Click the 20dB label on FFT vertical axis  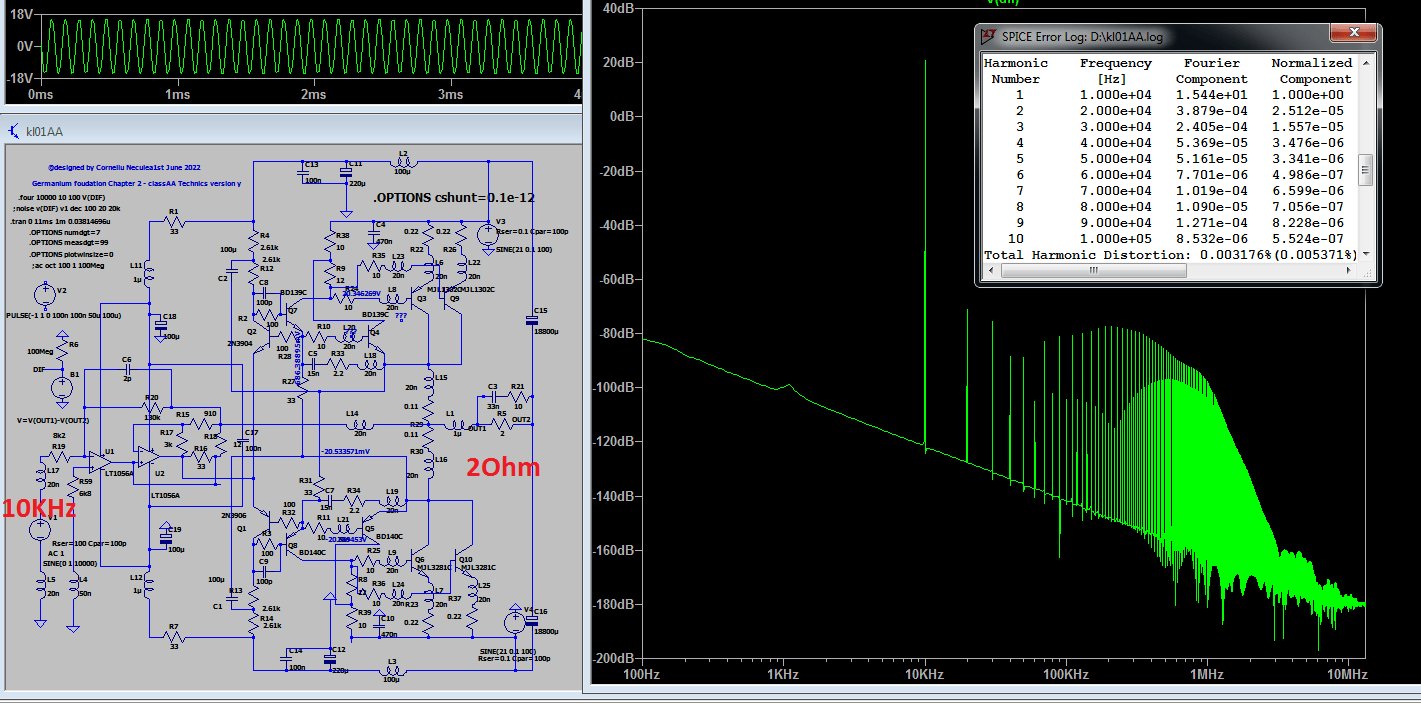coord(618,62)
